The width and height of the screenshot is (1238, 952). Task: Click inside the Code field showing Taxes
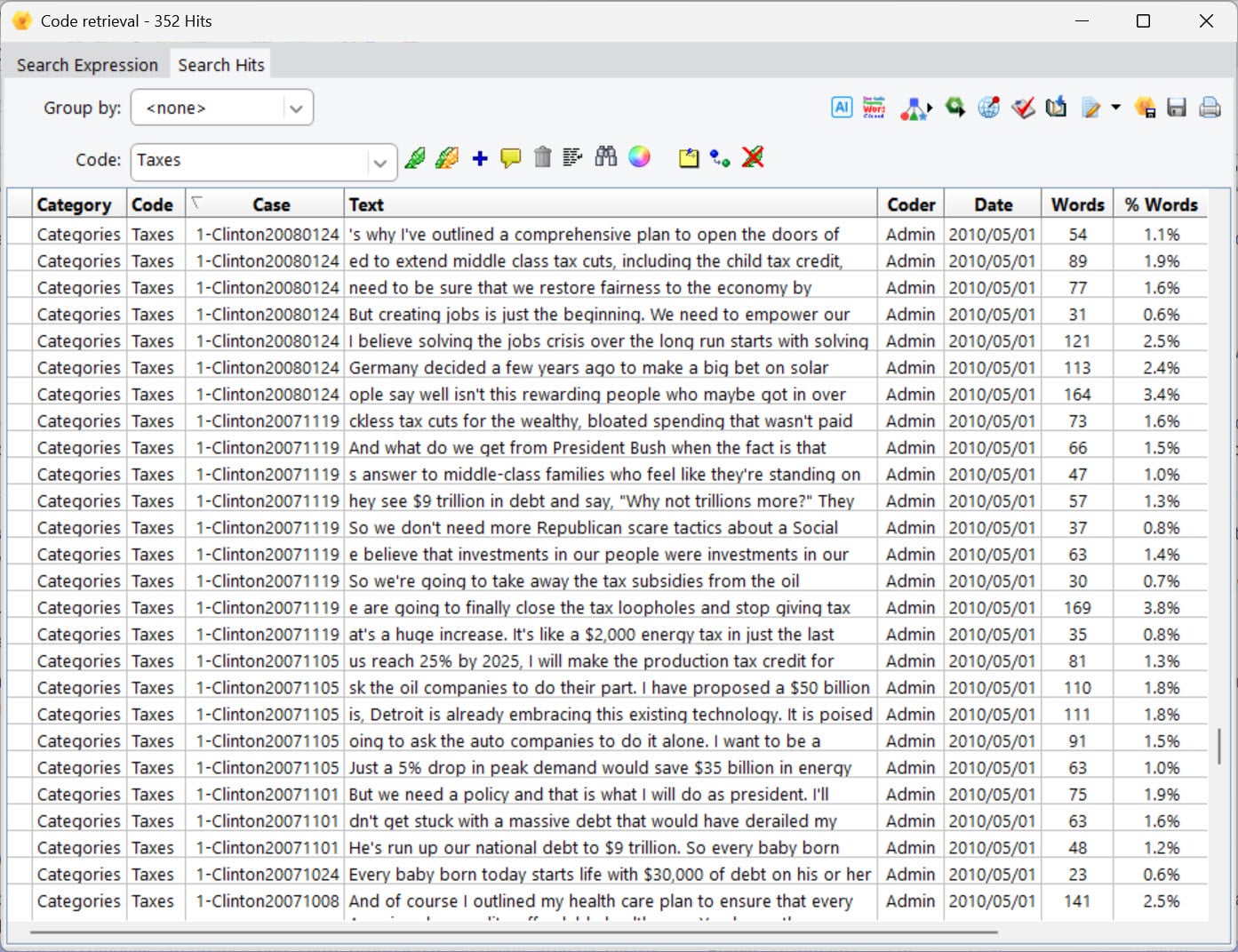(250, 161)
